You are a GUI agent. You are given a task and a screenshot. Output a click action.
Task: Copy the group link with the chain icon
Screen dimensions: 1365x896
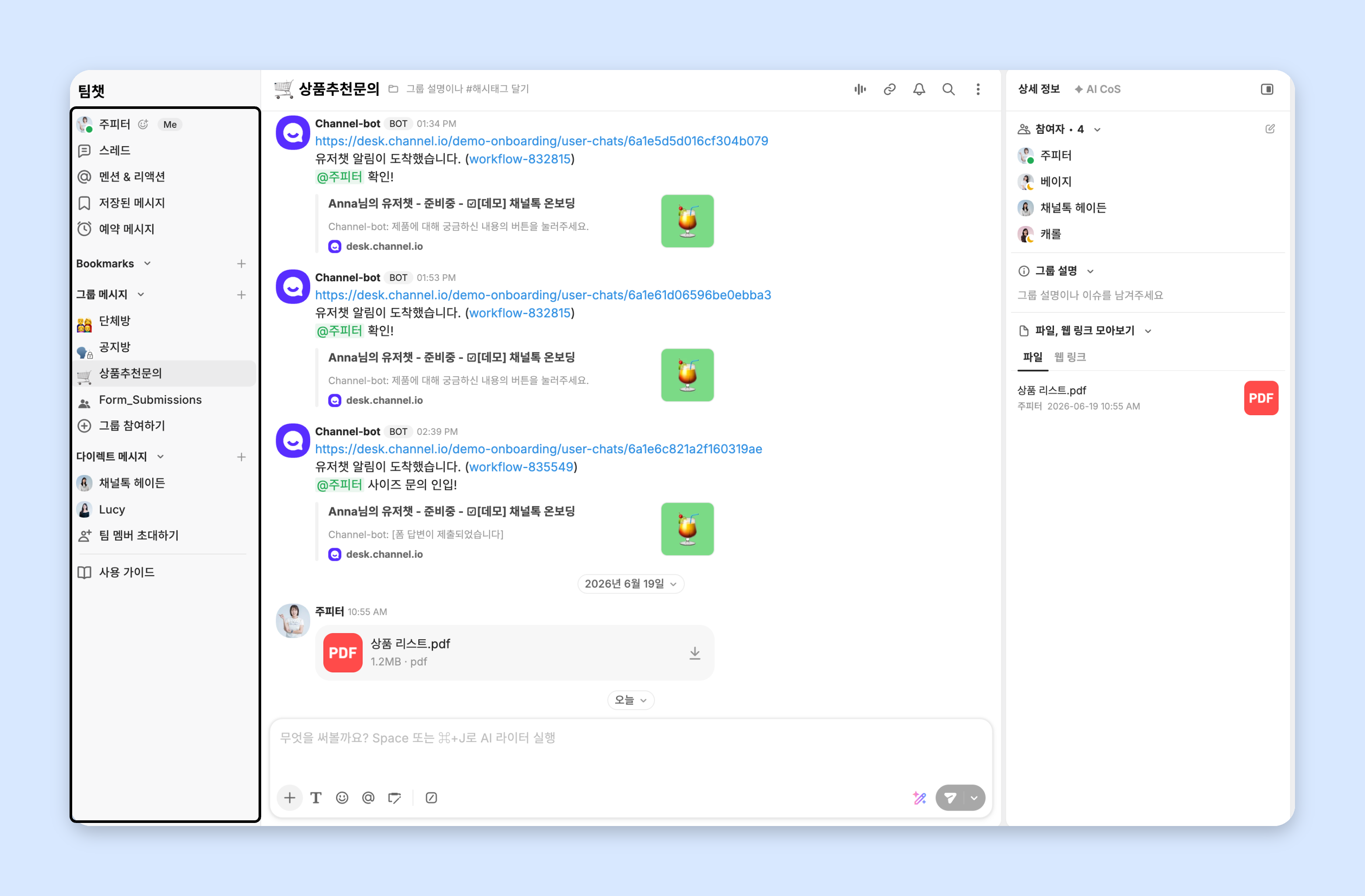[889, 90]
